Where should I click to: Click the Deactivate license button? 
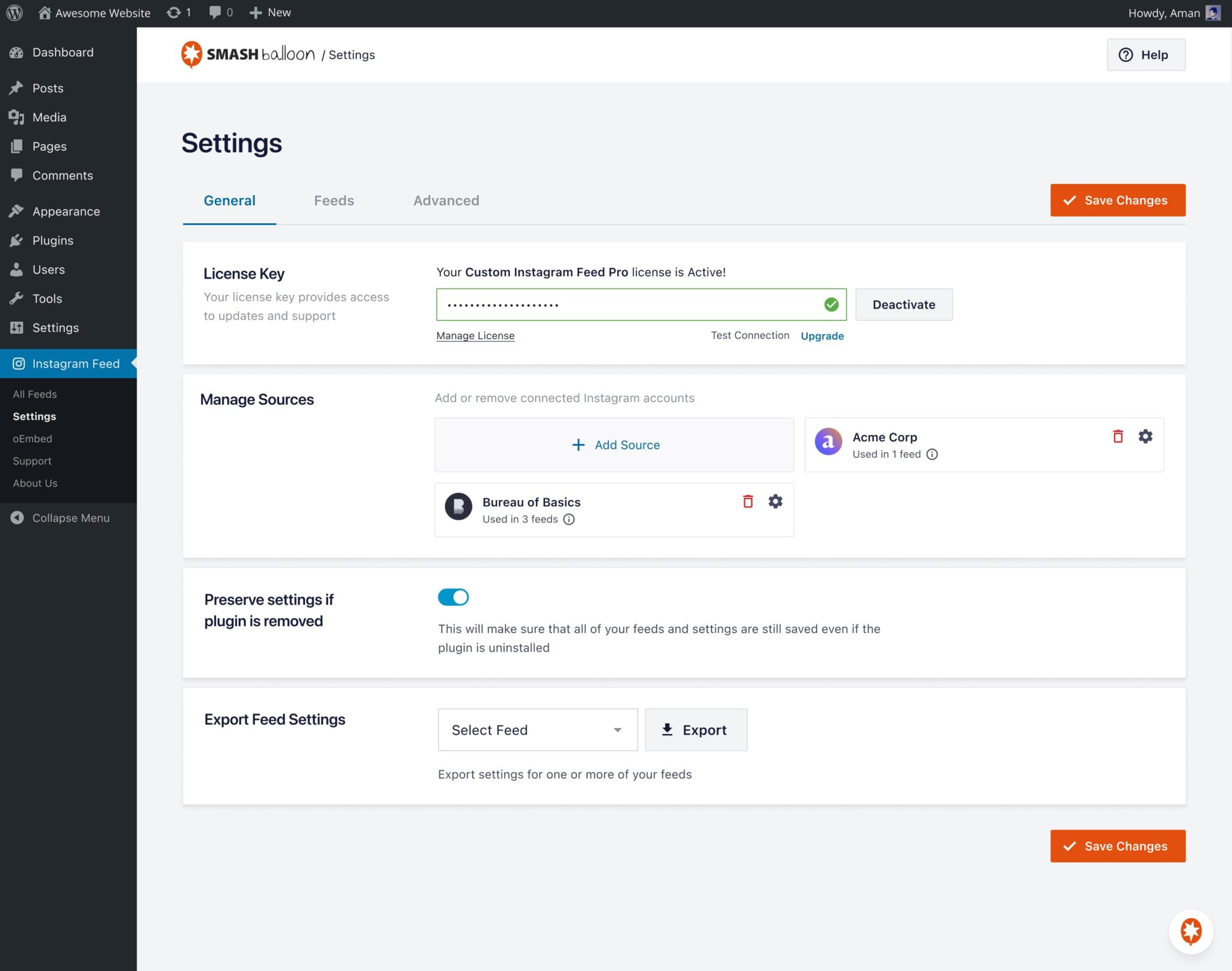point(904,304)
